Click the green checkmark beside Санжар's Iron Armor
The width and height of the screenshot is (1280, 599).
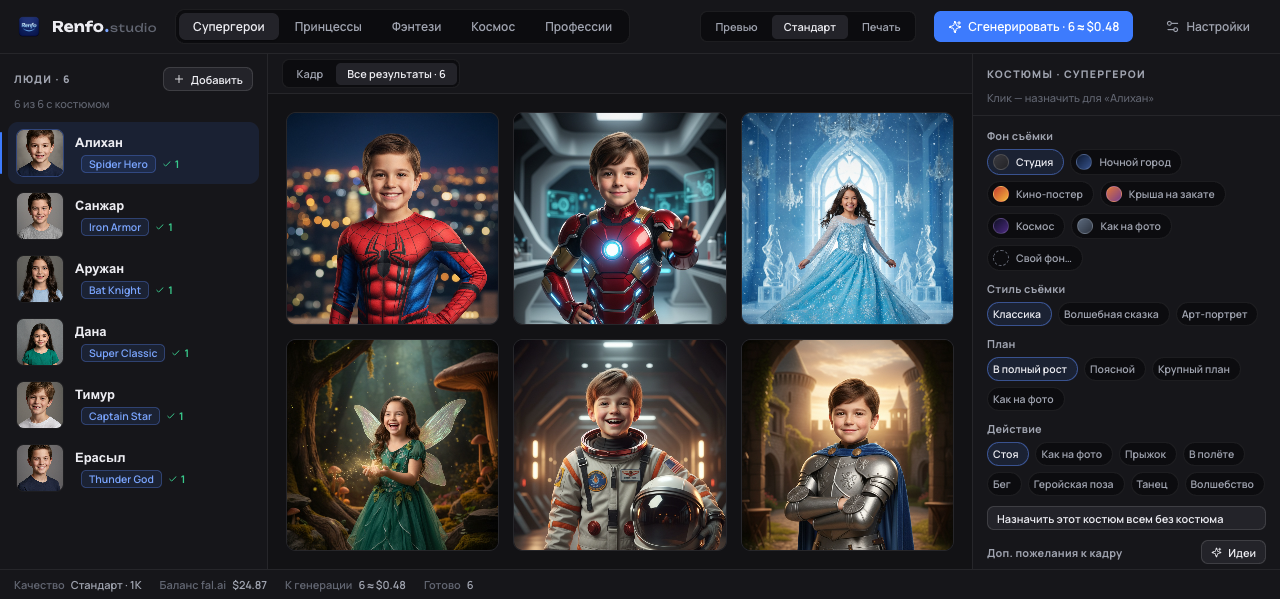[x=160, y=227]
